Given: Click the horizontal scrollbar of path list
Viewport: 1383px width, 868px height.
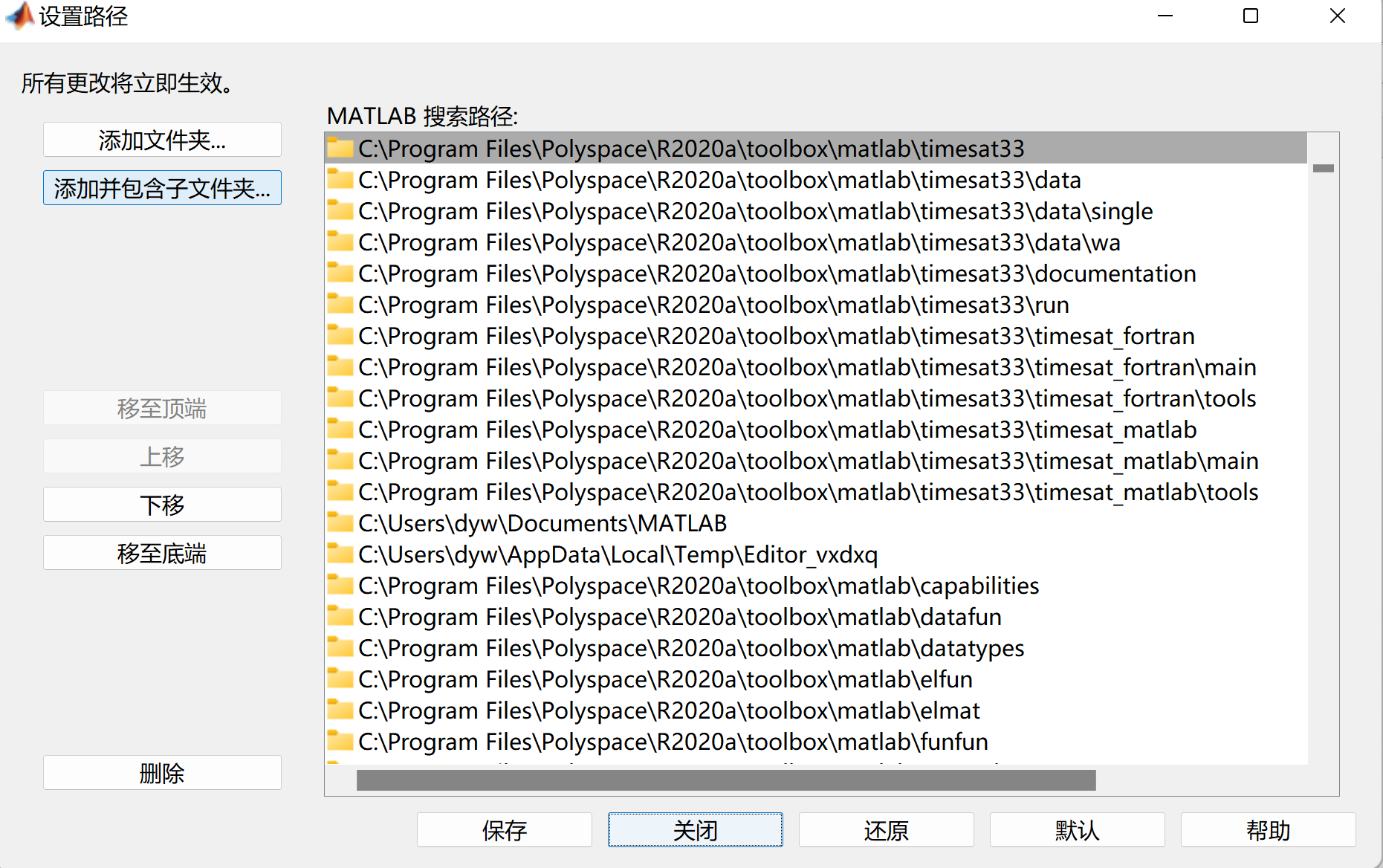Looking at the screenshot, I should pyautogui.click(x=726, y=780).
